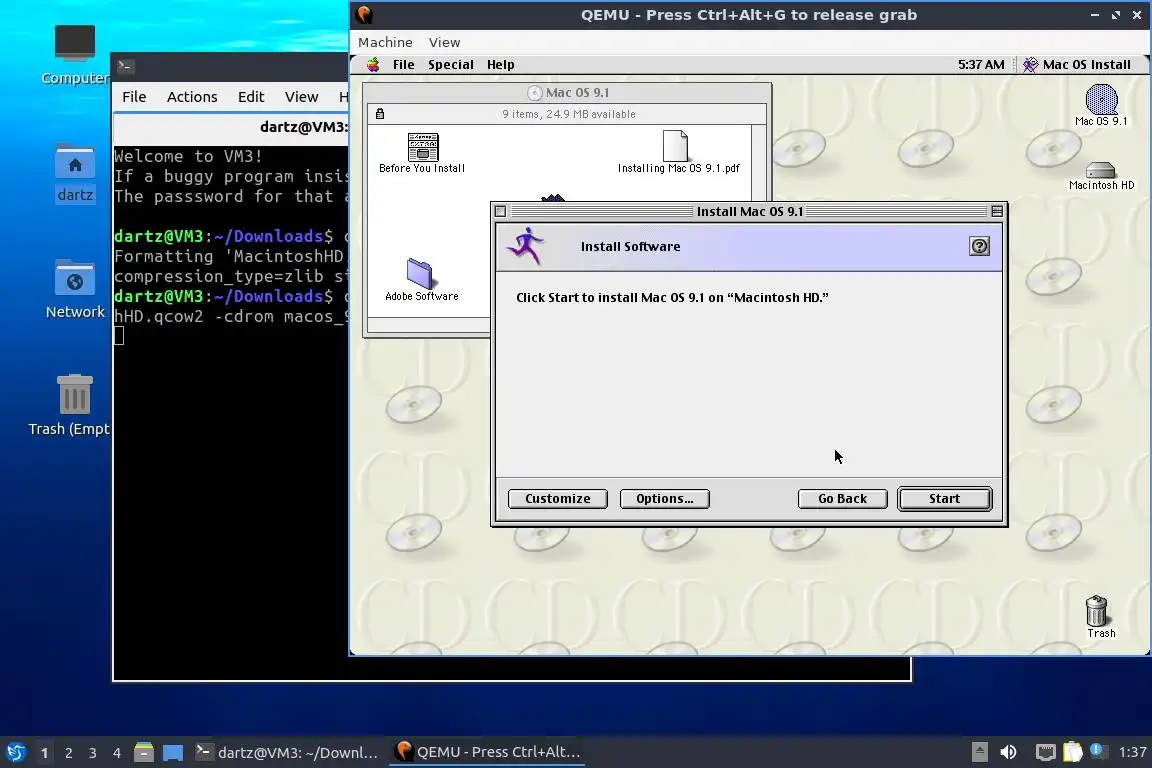Open the terminal File menu
The image size is (1152, 768).
click(x=134, y=97)
